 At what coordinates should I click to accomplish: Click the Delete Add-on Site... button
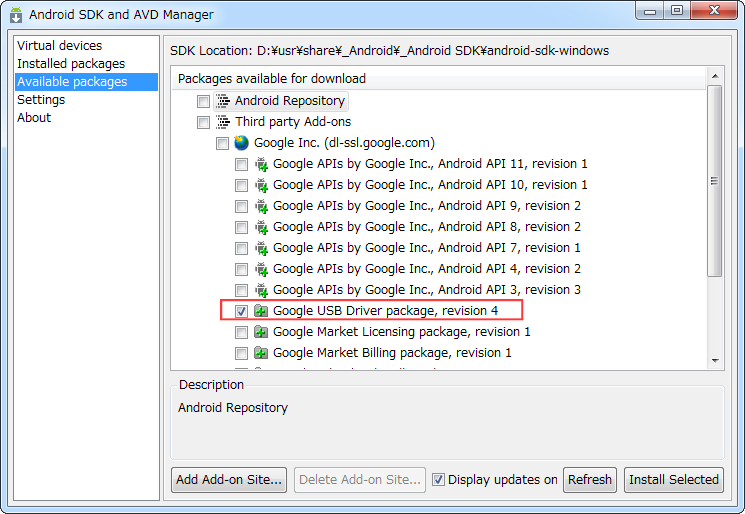360,480
